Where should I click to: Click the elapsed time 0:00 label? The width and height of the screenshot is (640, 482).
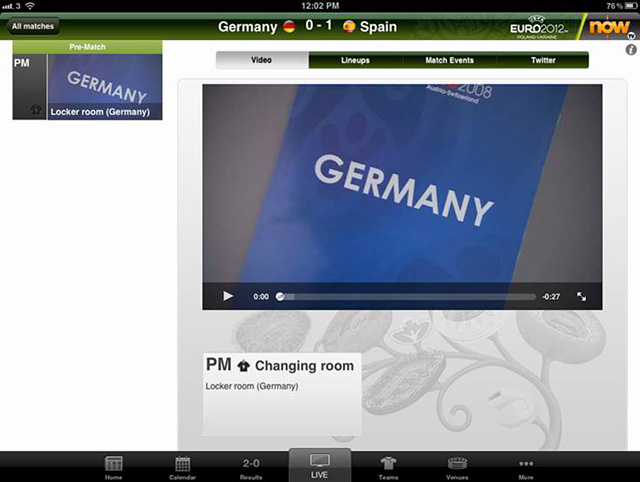coord(261,297)
